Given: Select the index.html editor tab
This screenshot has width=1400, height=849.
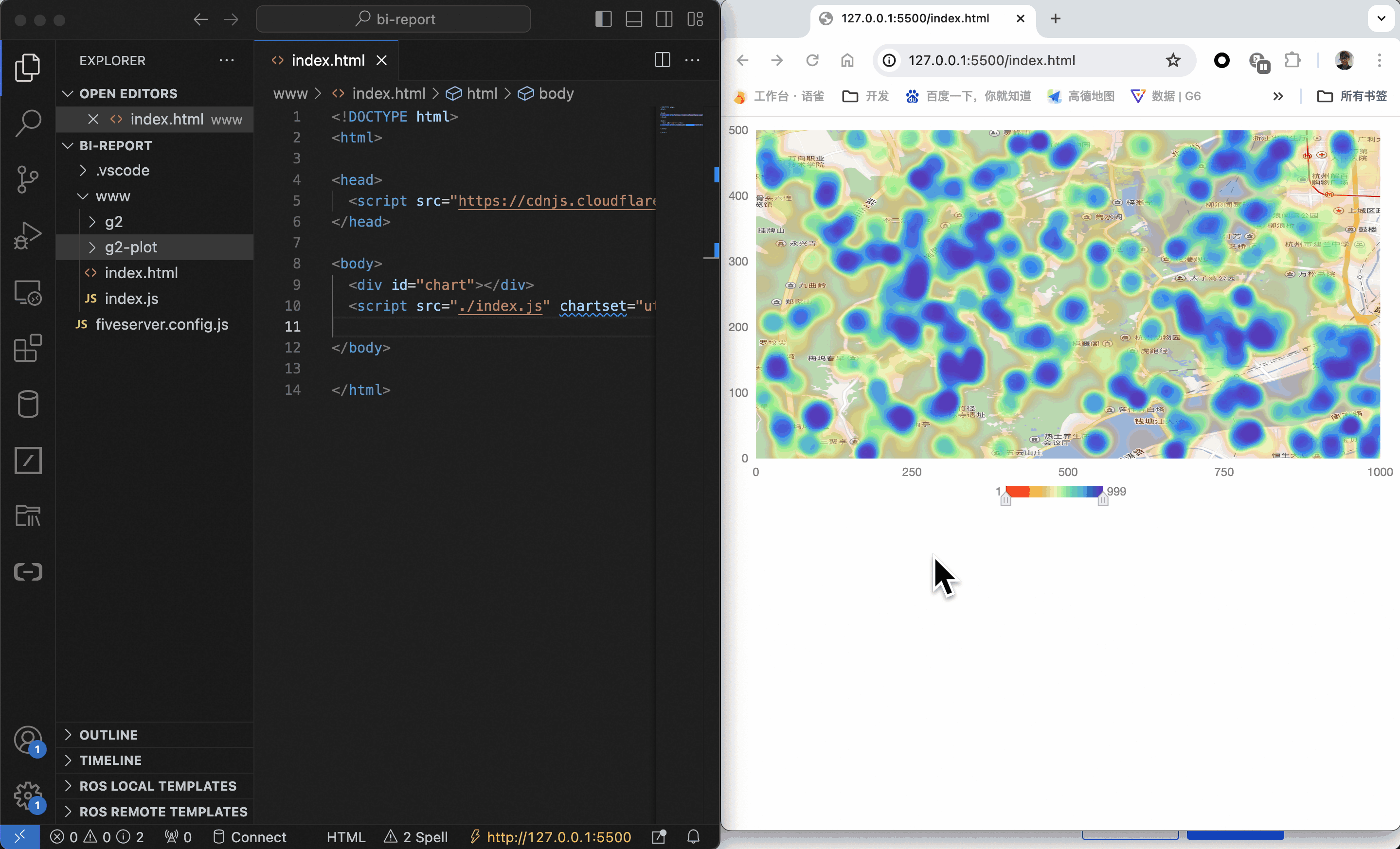Looking at the screenshot, I should pyautogui.click(x=327, y=60).
